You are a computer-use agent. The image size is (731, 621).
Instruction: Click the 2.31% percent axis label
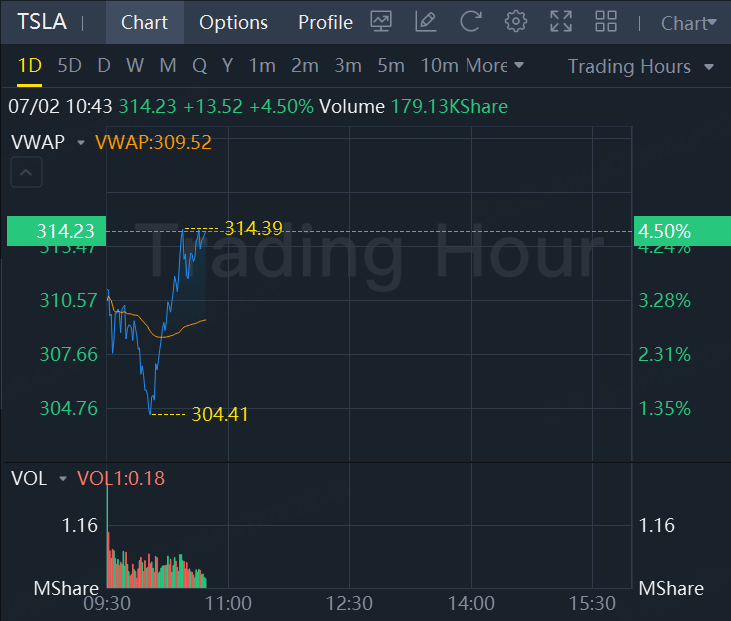[x=664, y=354]
